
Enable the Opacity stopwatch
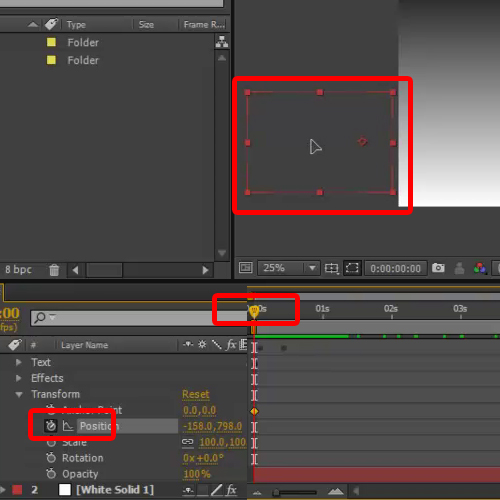[x=51, y=473]
